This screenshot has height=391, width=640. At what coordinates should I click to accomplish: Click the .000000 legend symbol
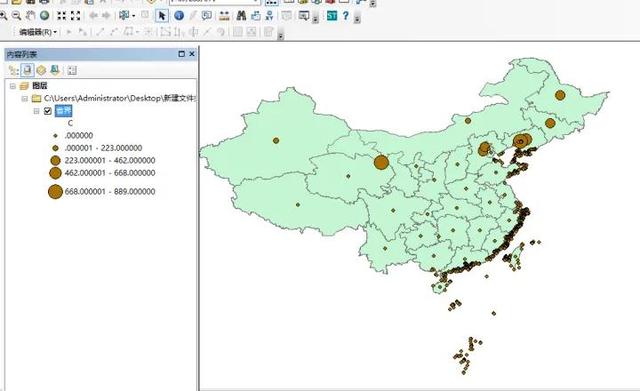[x=56, y=136]
